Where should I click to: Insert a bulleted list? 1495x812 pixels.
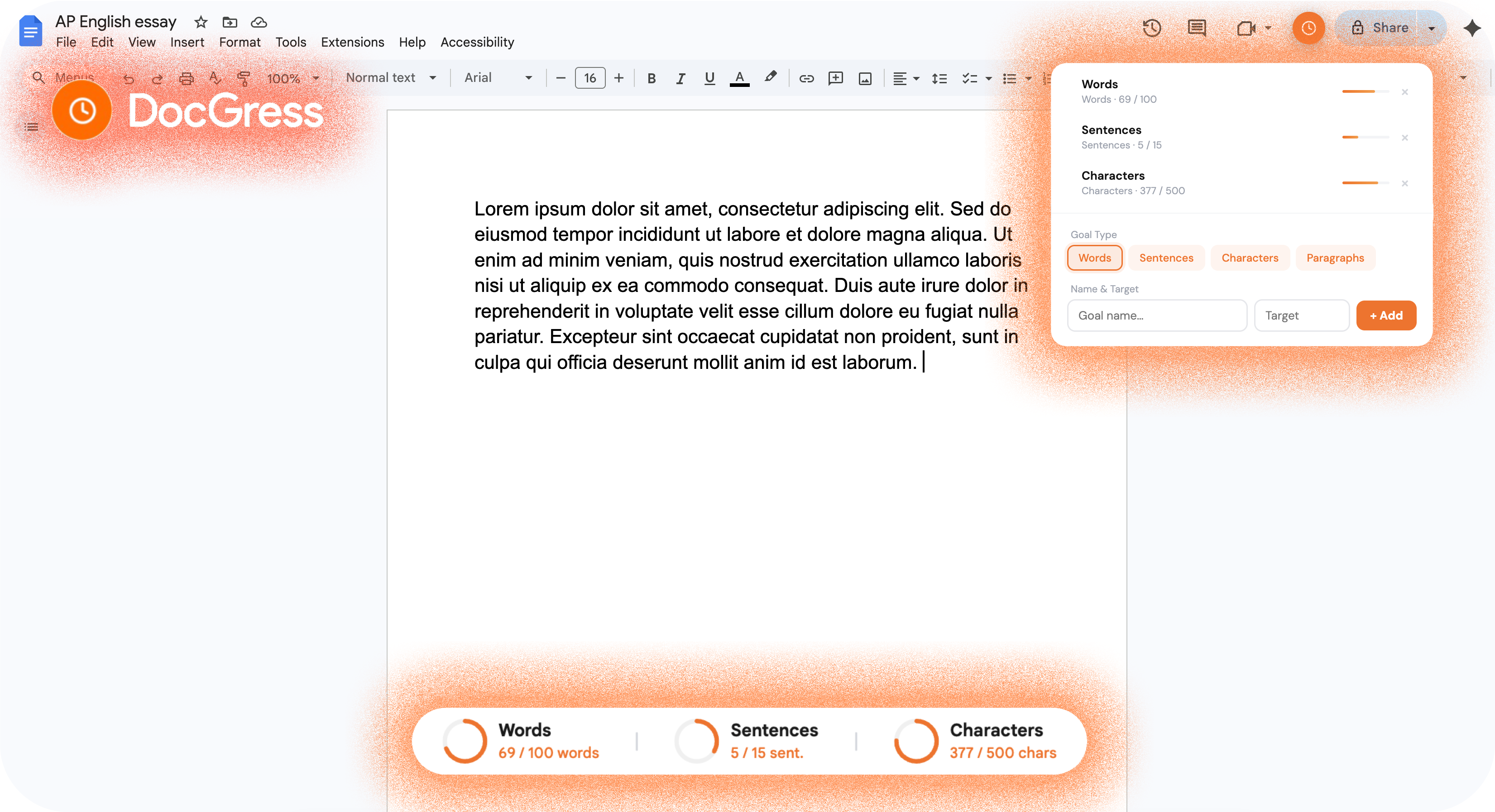1010,78
